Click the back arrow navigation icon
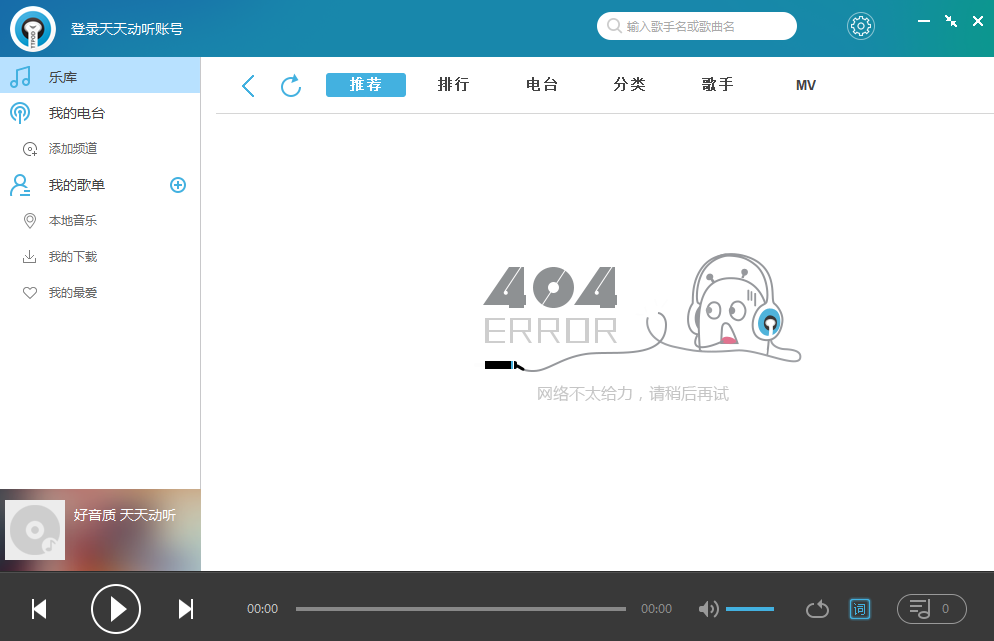The width and height of the screenshot is (994, 641). pyautogui.click(x=249, y=86)
